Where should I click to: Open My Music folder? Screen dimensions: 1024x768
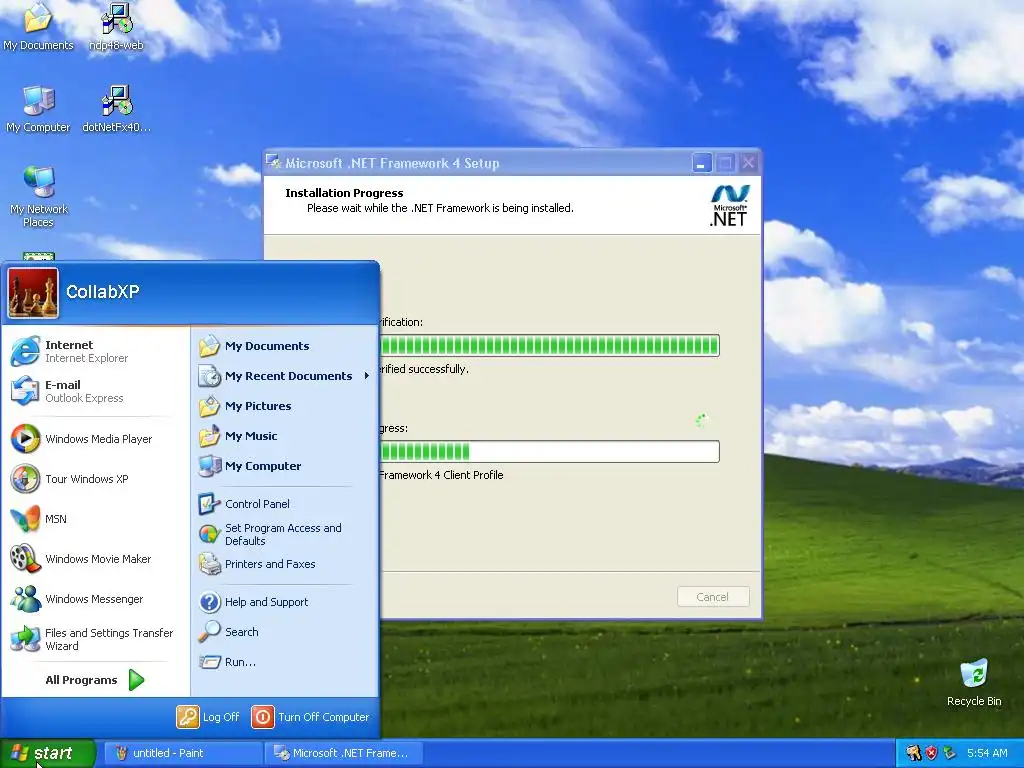[284, 436]
